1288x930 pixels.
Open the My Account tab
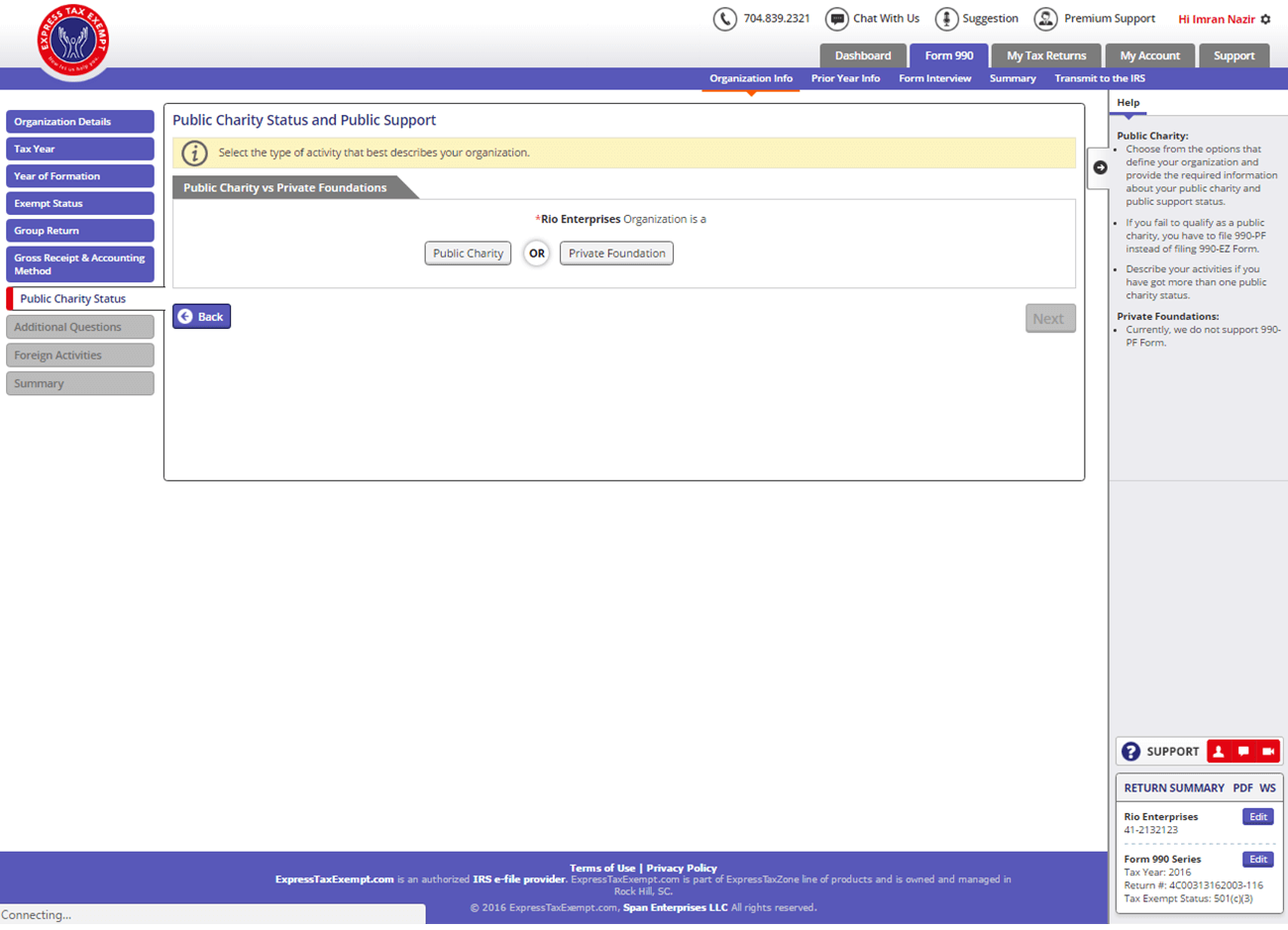tap(1150, 55)
